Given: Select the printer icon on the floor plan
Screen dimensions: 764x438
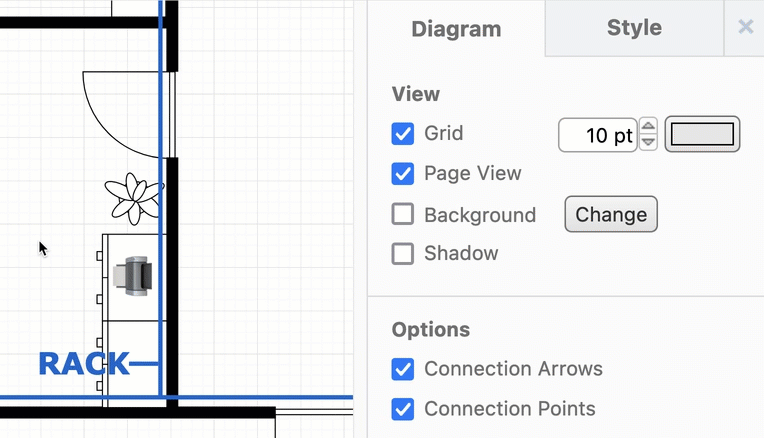Looking at the screenshot, I should coord(133,276).
